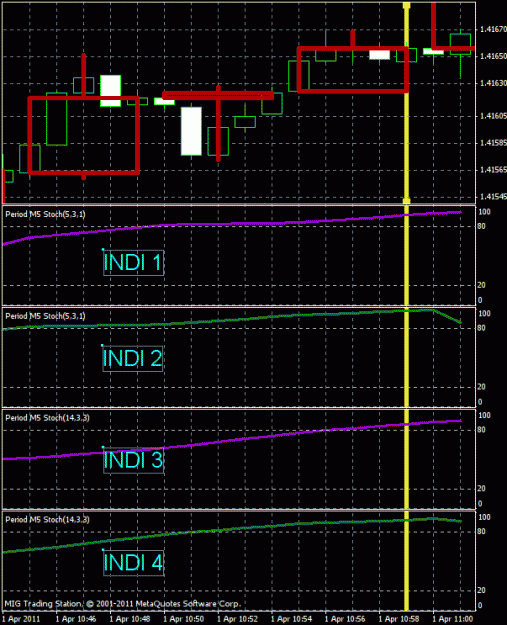507x625 pixels.
Task: Click price level 1.41650 on axis
Action: coord(493,56)
